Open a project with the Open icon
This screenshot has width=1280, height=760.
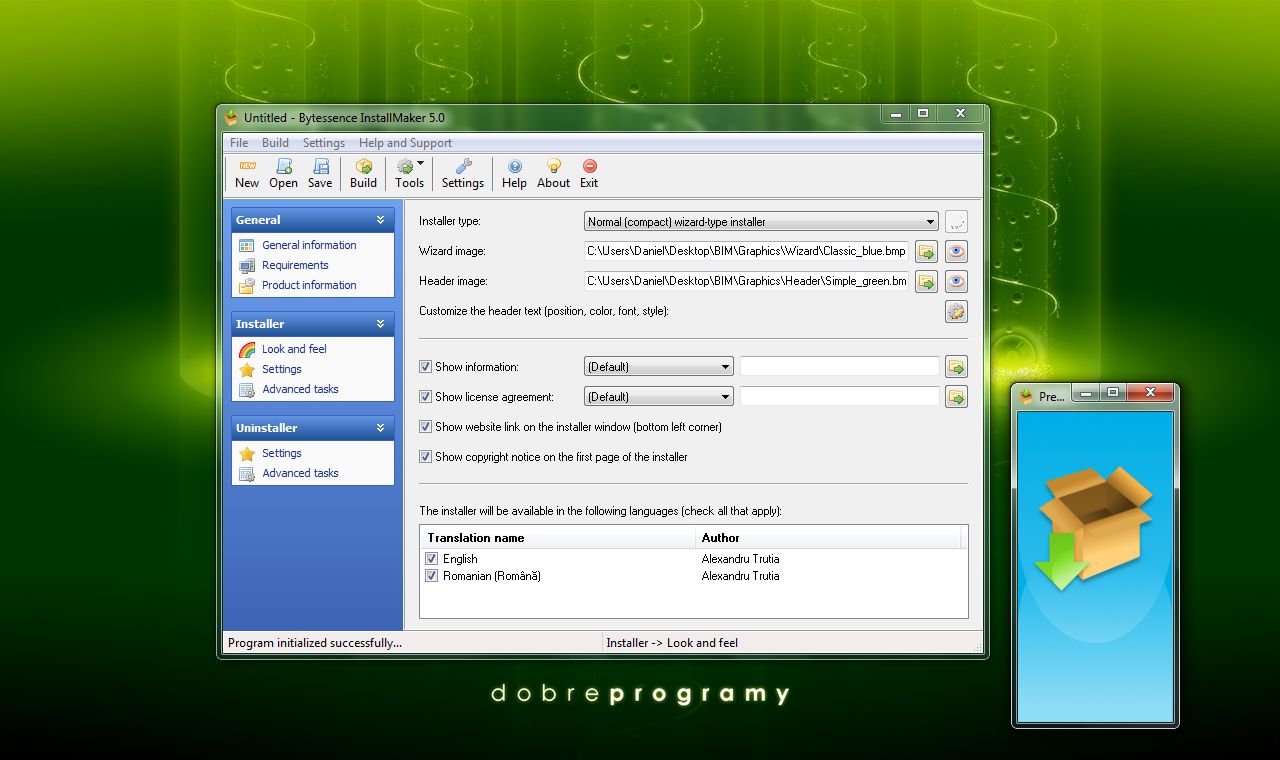(x=284, y=166)
